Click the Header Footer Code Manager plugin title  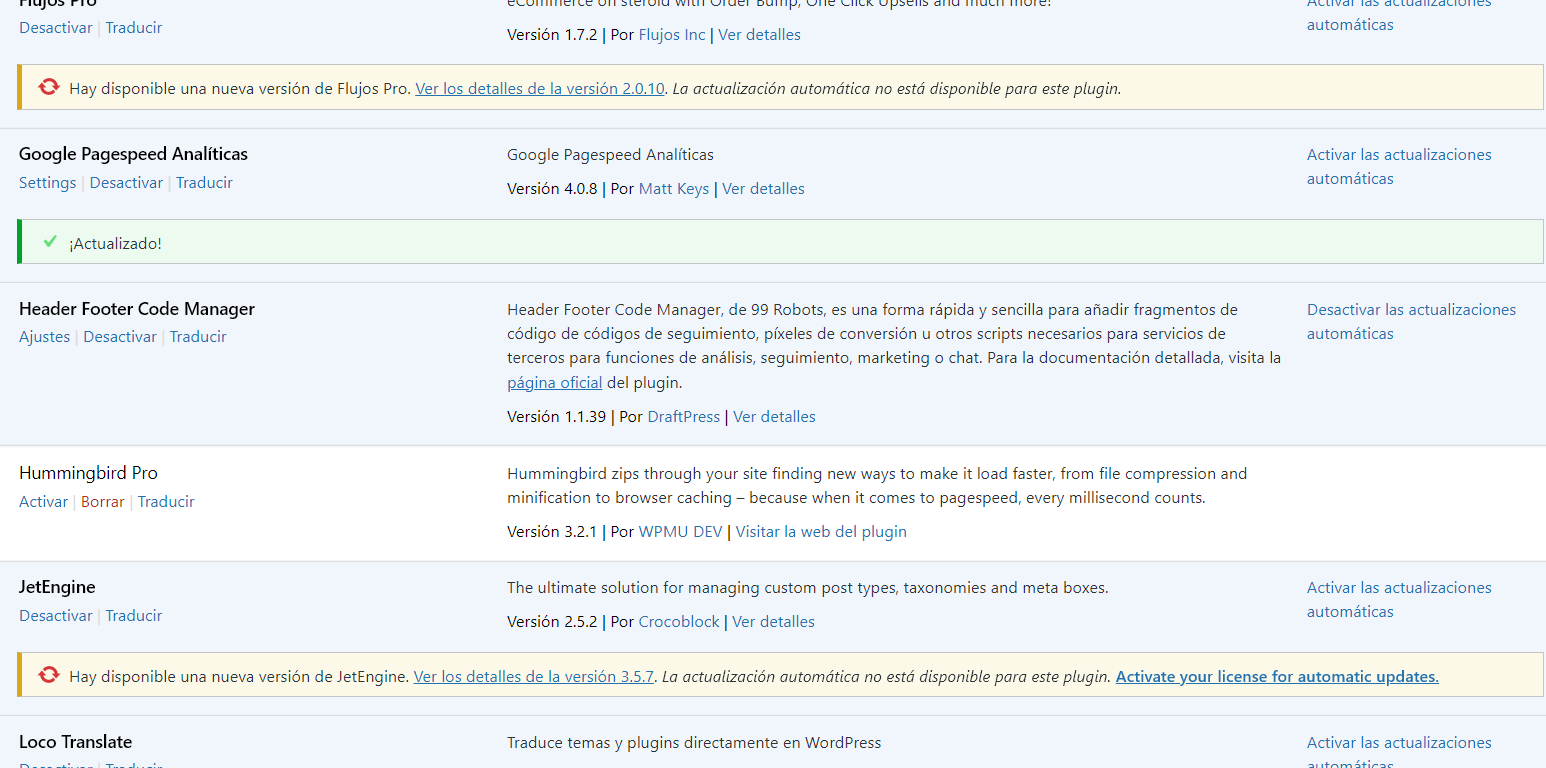(x=137, y=308)
